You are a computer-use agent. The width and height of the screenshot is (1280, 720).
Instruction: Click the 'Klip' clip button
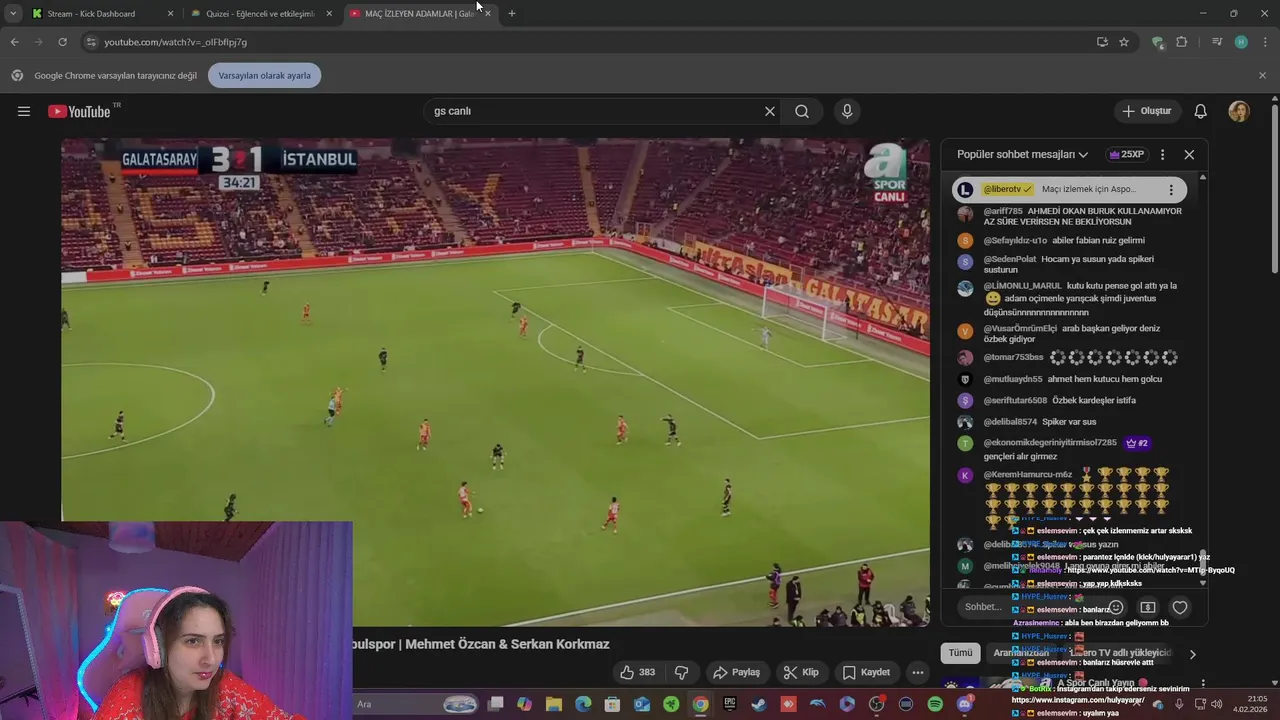pyautogui.click(x=801, y=672)
